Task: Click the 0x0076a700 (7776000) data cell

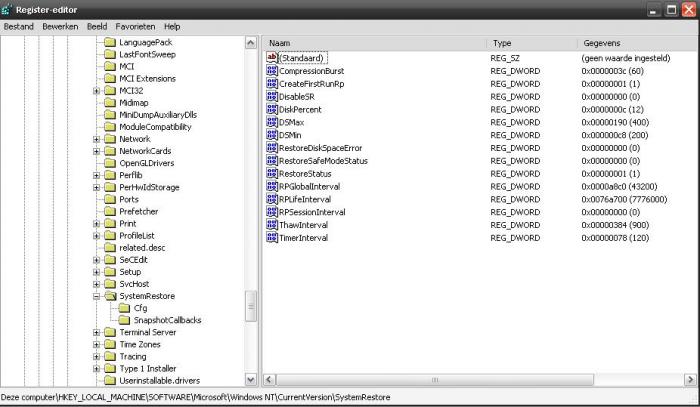Action: pos(624,199)
